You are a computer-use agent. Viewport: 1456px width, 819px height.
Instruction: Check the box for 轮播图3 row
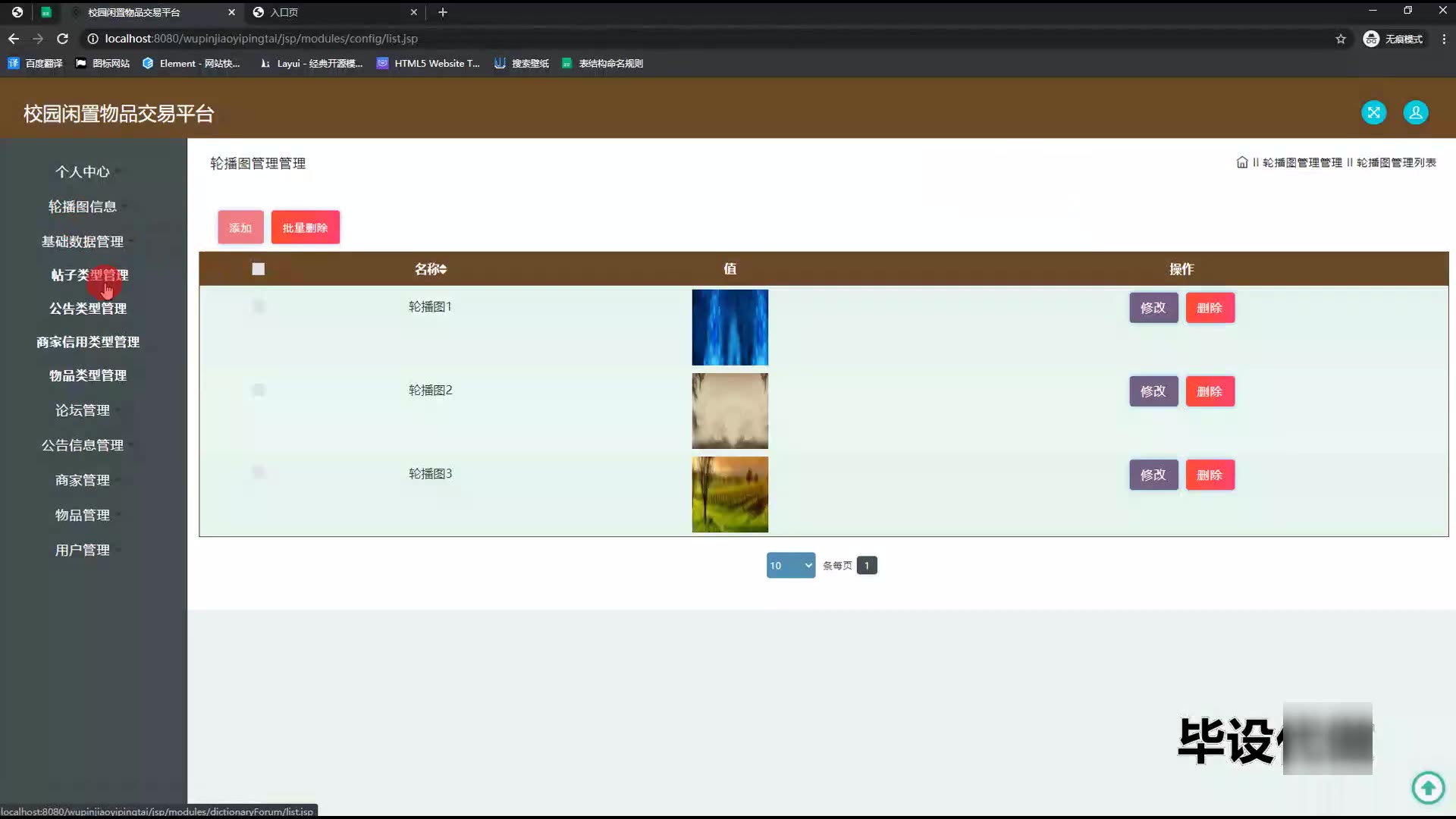coord(258,472)
